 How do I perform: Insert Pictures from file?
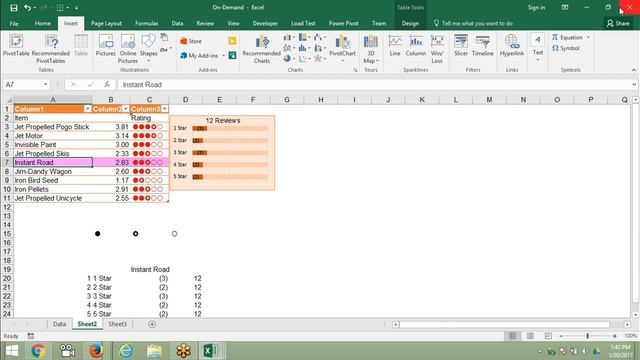coord(106,45)
